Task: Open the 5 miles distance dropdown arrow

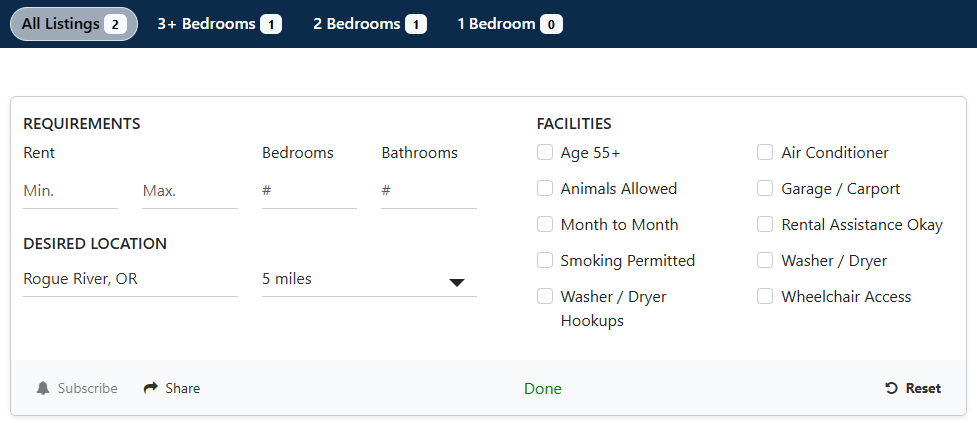Action: coord(457,282)
